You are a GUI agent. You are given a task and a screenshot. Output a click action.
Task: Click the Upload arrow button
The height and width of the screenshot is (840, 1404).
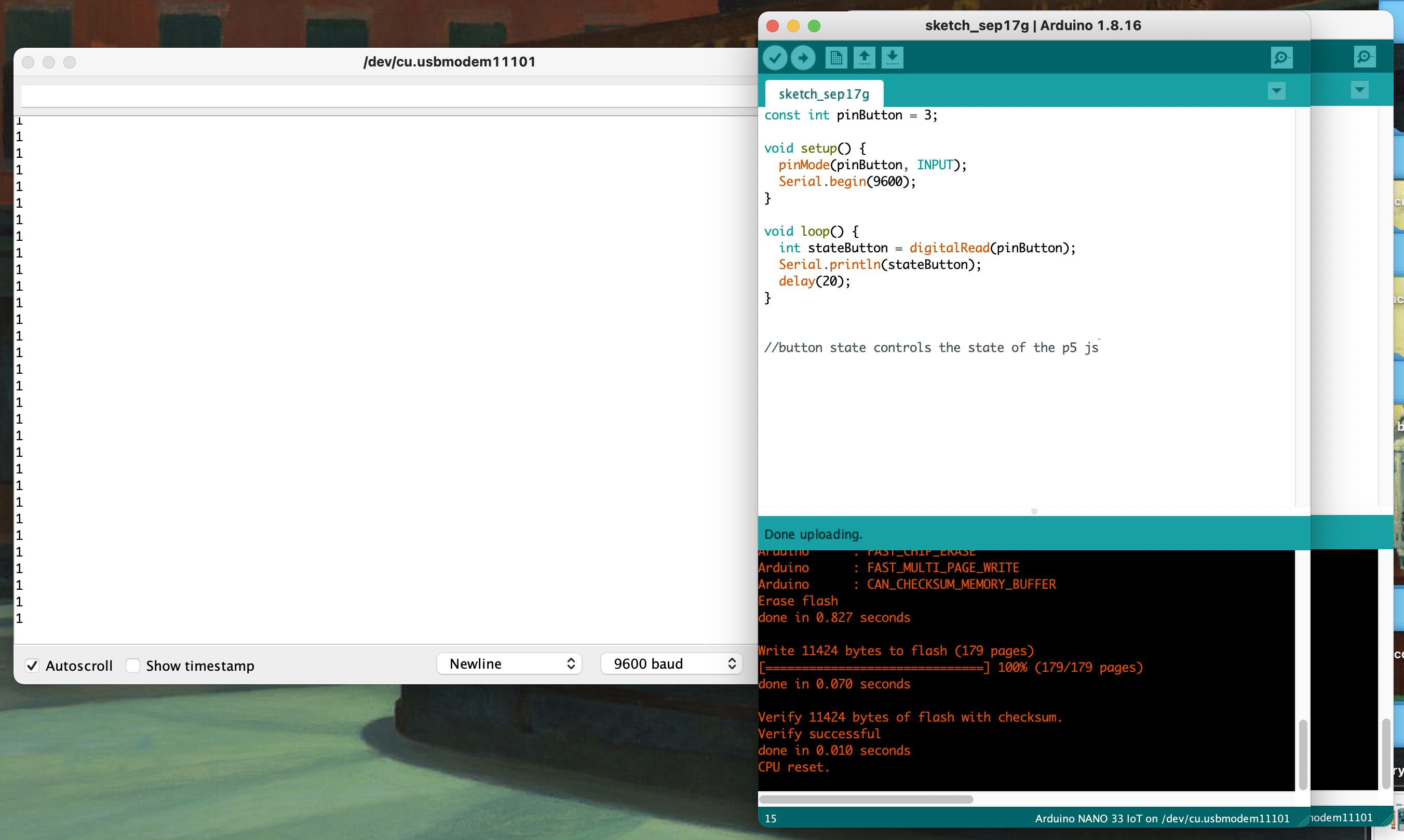803,58
